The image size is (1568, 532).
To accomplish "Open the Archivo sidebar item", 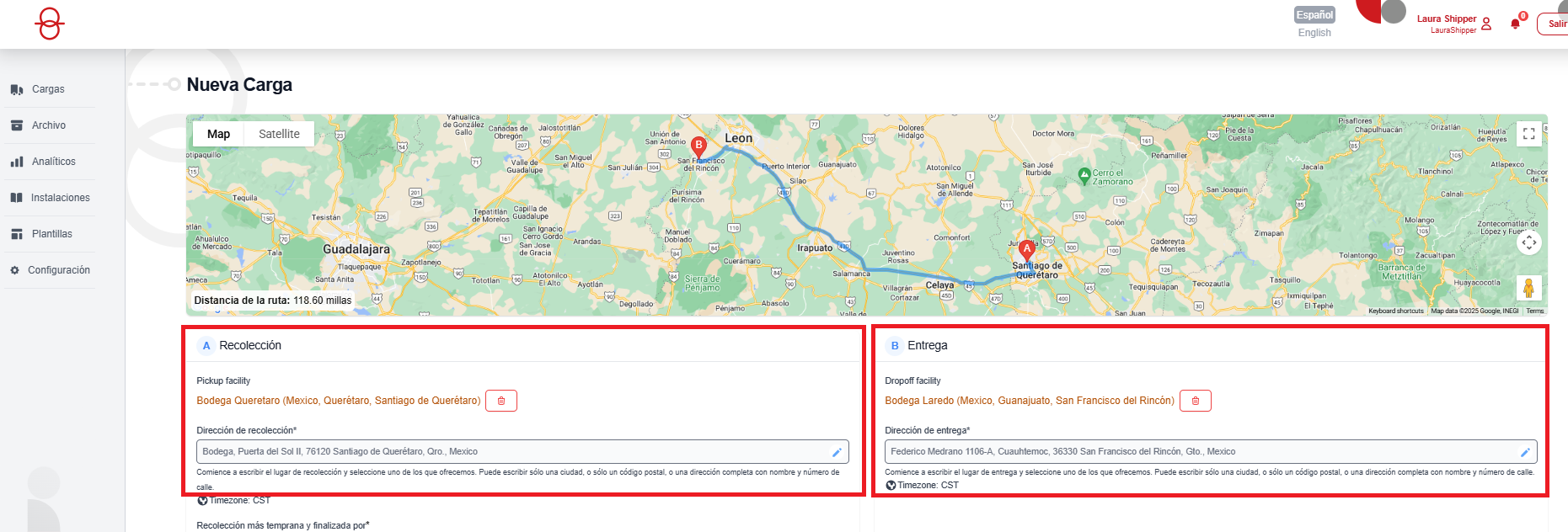I will (48, 125).
